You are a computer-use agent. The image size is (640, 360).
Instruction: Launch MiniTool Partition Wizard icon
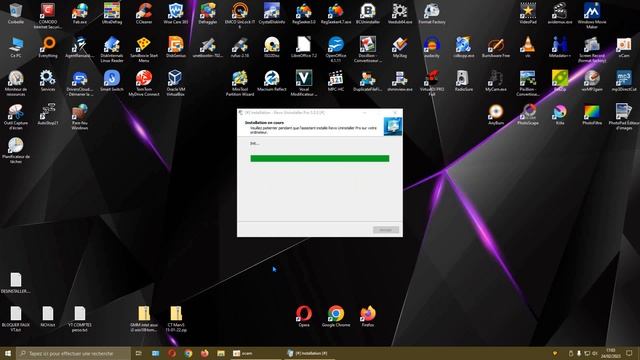coord(240,83)
